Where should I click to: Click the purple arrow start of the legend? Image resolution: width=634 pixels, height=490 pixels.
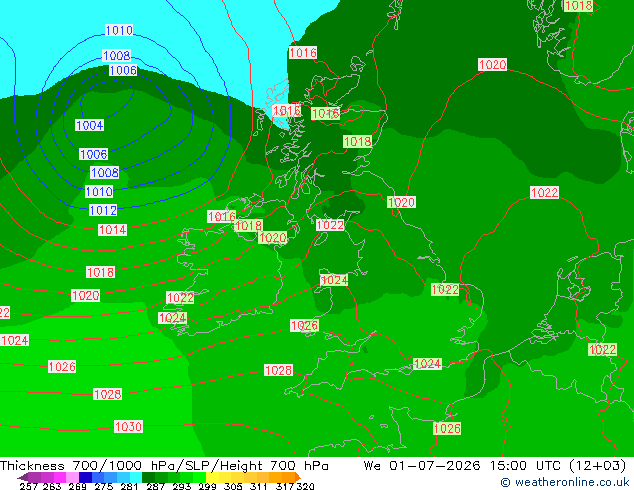coord(22,477)
